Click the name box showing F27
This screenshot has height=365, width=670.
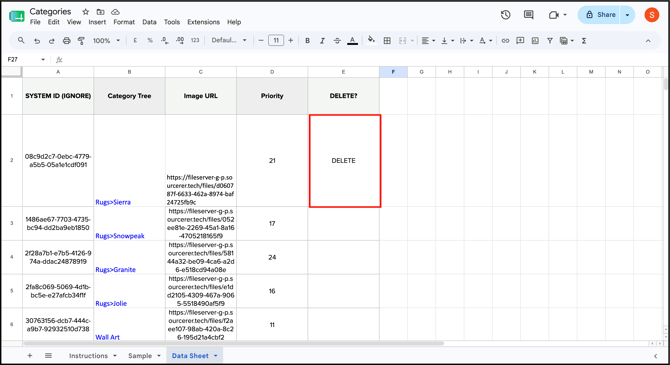tap(26, 59)
